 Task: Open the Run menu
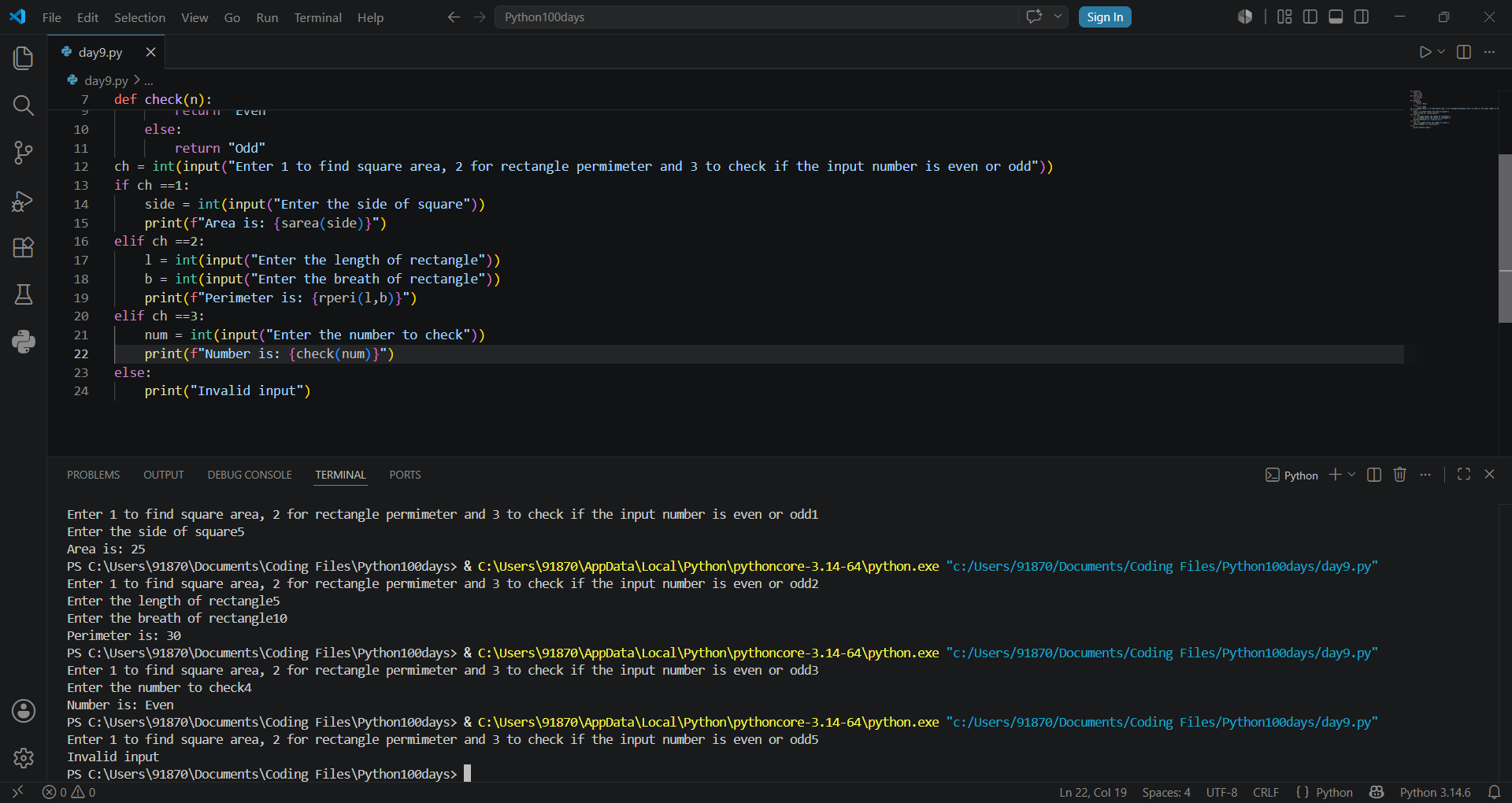(267, 17)
